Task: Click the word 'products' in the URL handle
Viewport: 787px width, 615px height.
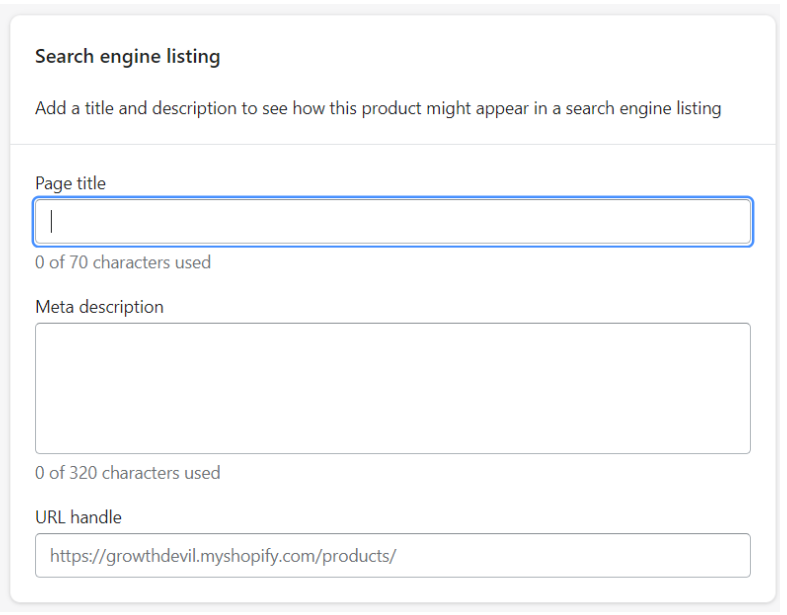Action: pyautogui.click(x=355, y=556)
